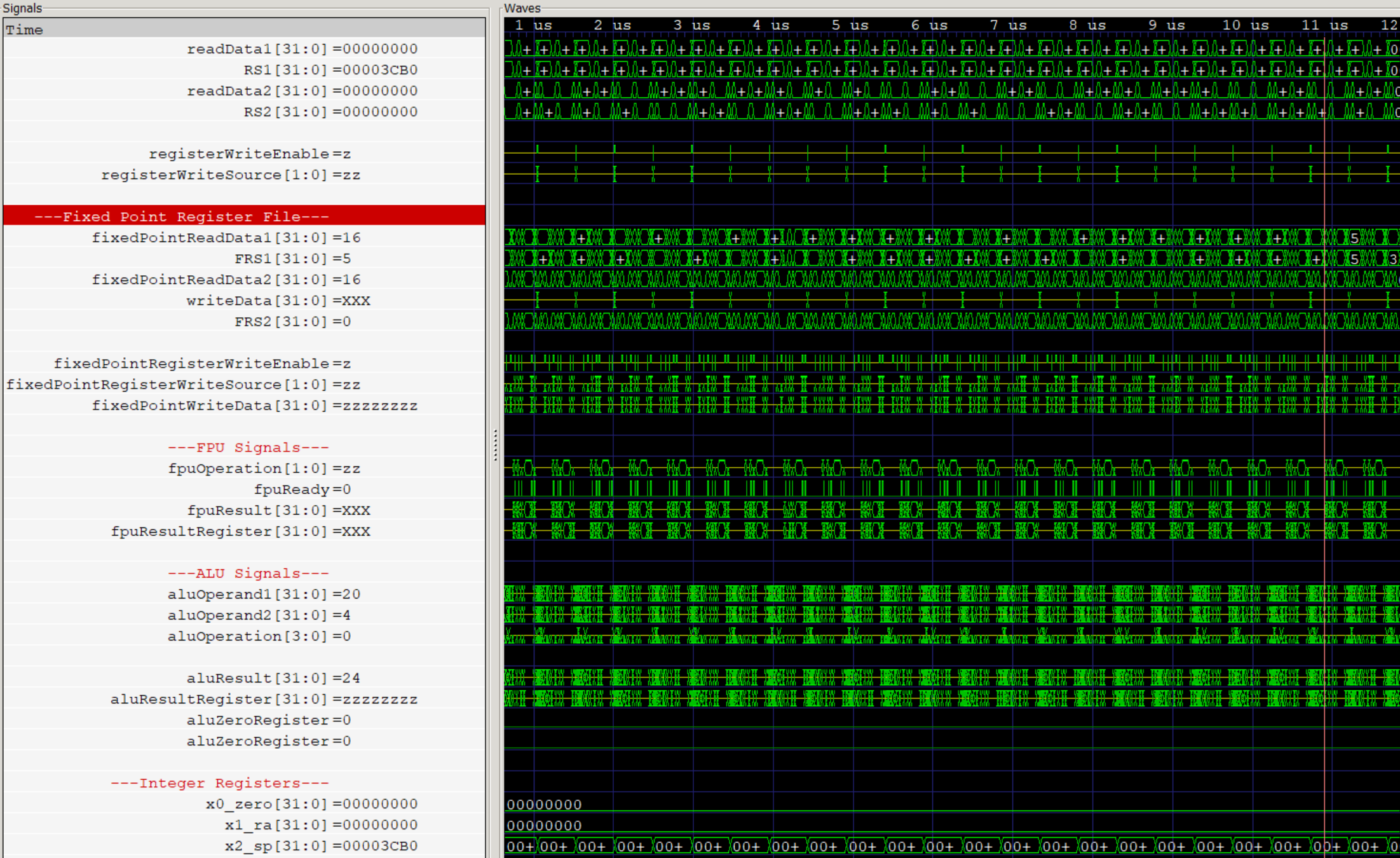Select the x2_sp[31:0] register signal
Screen dimensions: 1400x858
(245, 846)
